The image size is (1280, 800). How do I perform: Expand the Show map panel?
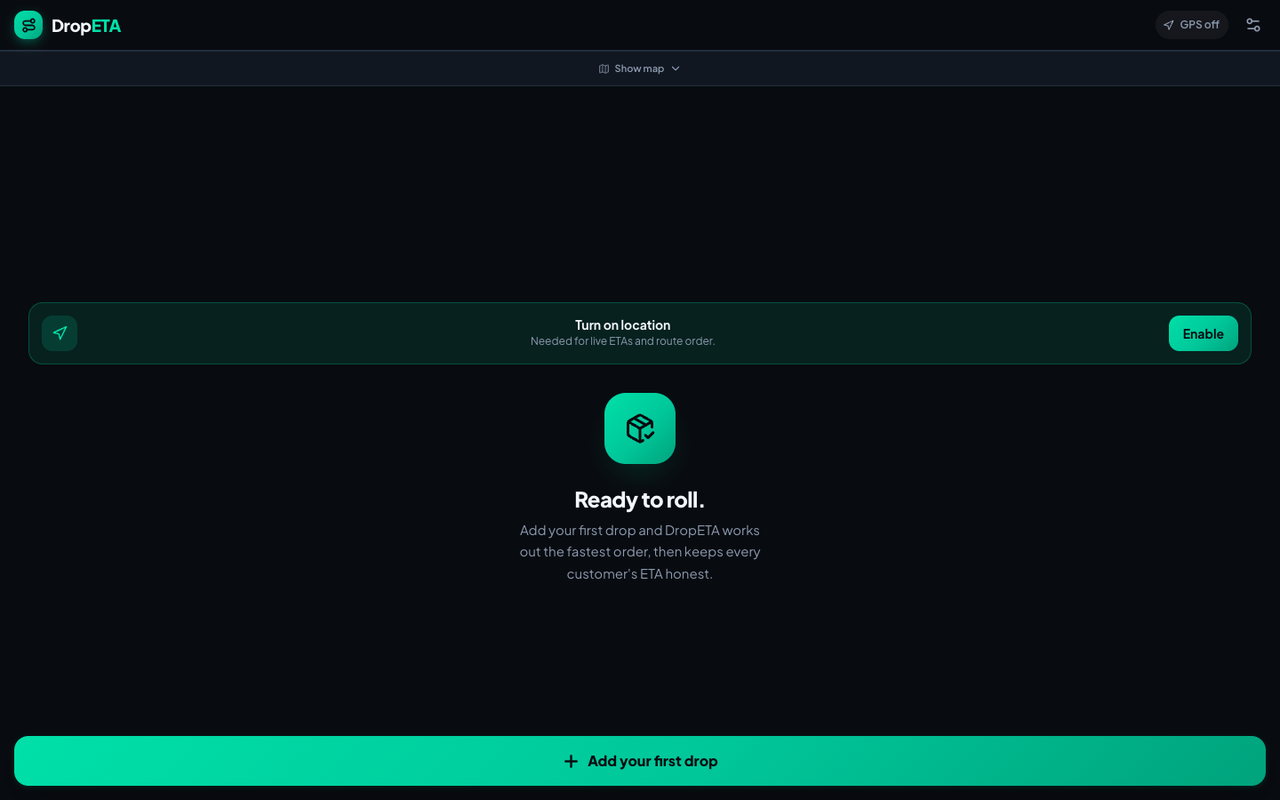(640, 68)
